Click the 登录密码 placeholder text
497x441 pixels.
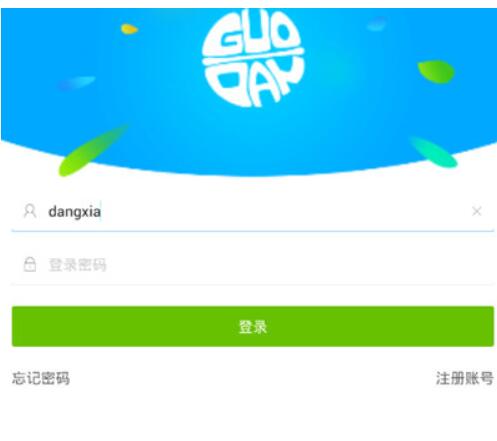[77, 265]
